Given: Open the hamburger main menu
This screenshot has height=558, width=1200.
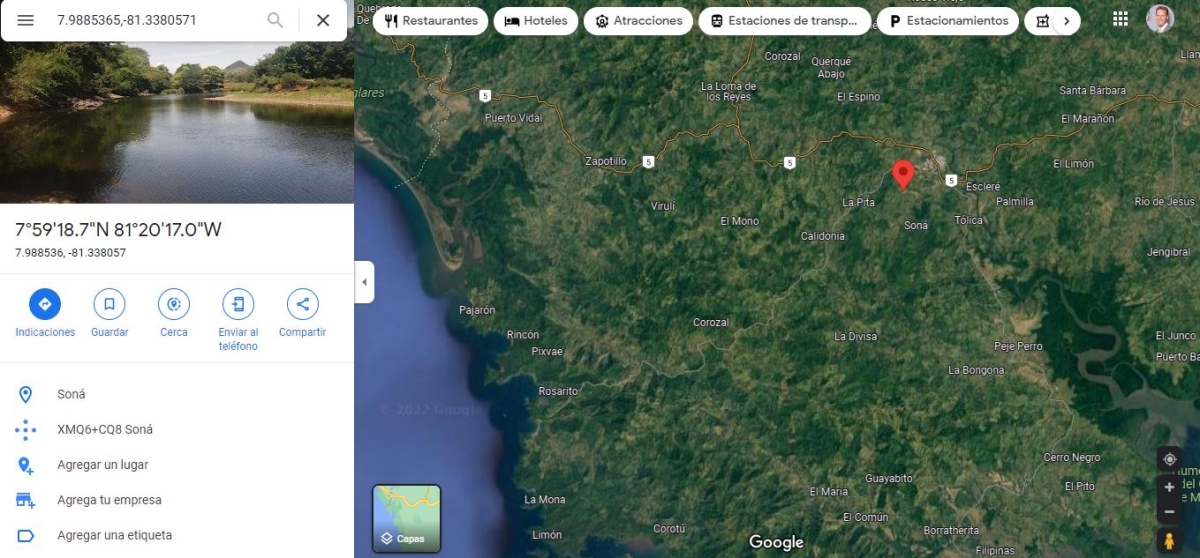Looking at the screenshot, I should [25, 20].
